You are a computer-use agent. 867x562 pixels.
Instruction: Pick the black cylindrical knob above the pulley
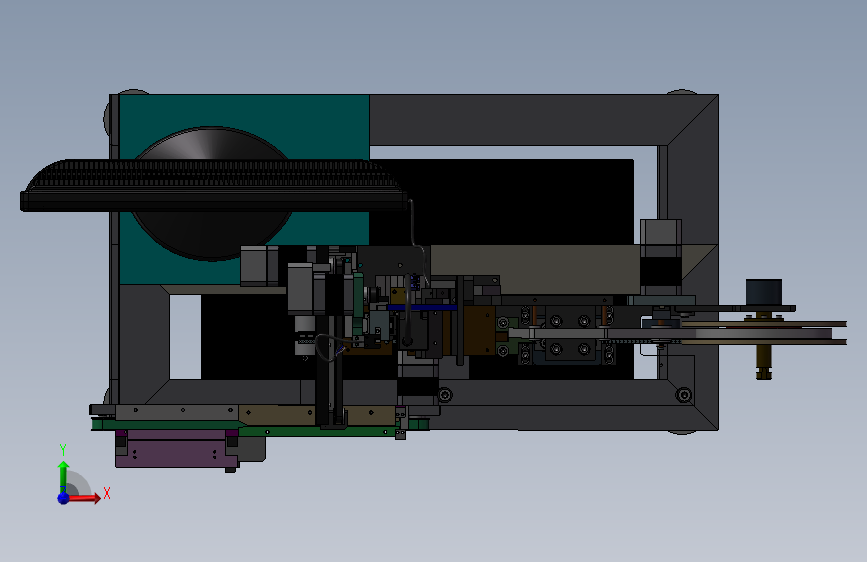764,292
